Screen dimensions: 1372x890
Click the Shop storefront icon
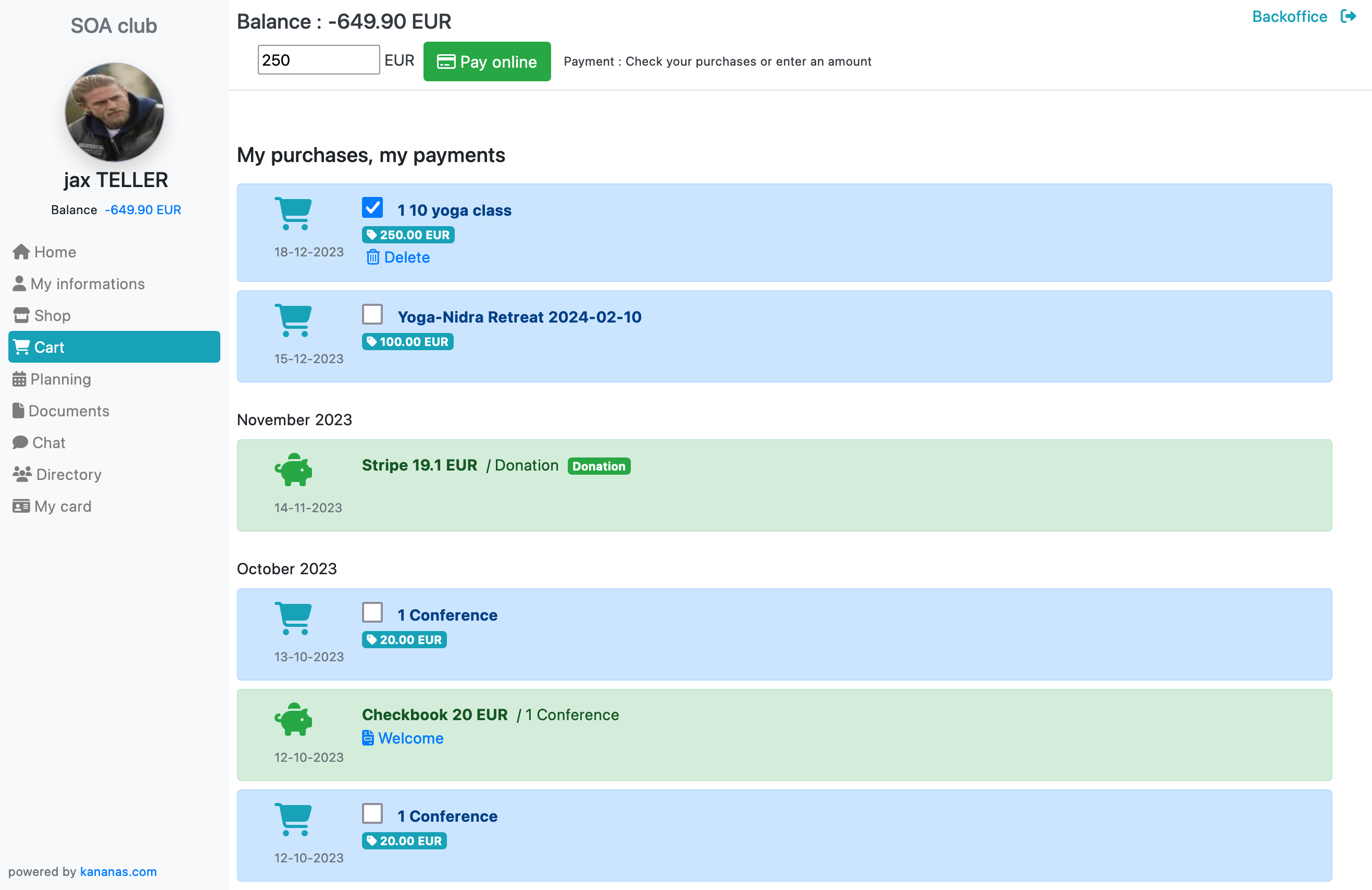21,315
